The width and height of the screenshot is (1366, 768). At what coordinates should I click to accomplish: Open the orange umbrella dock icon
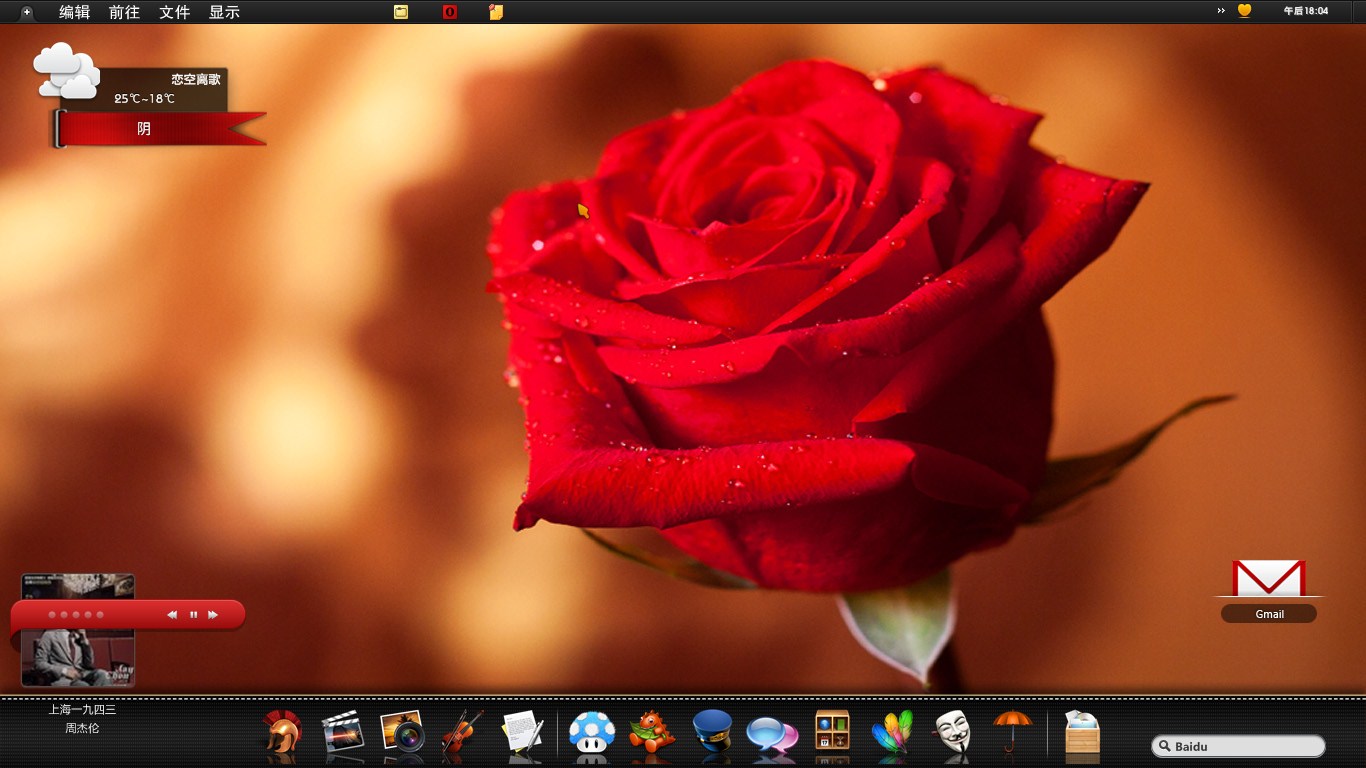coord(1012,730)
